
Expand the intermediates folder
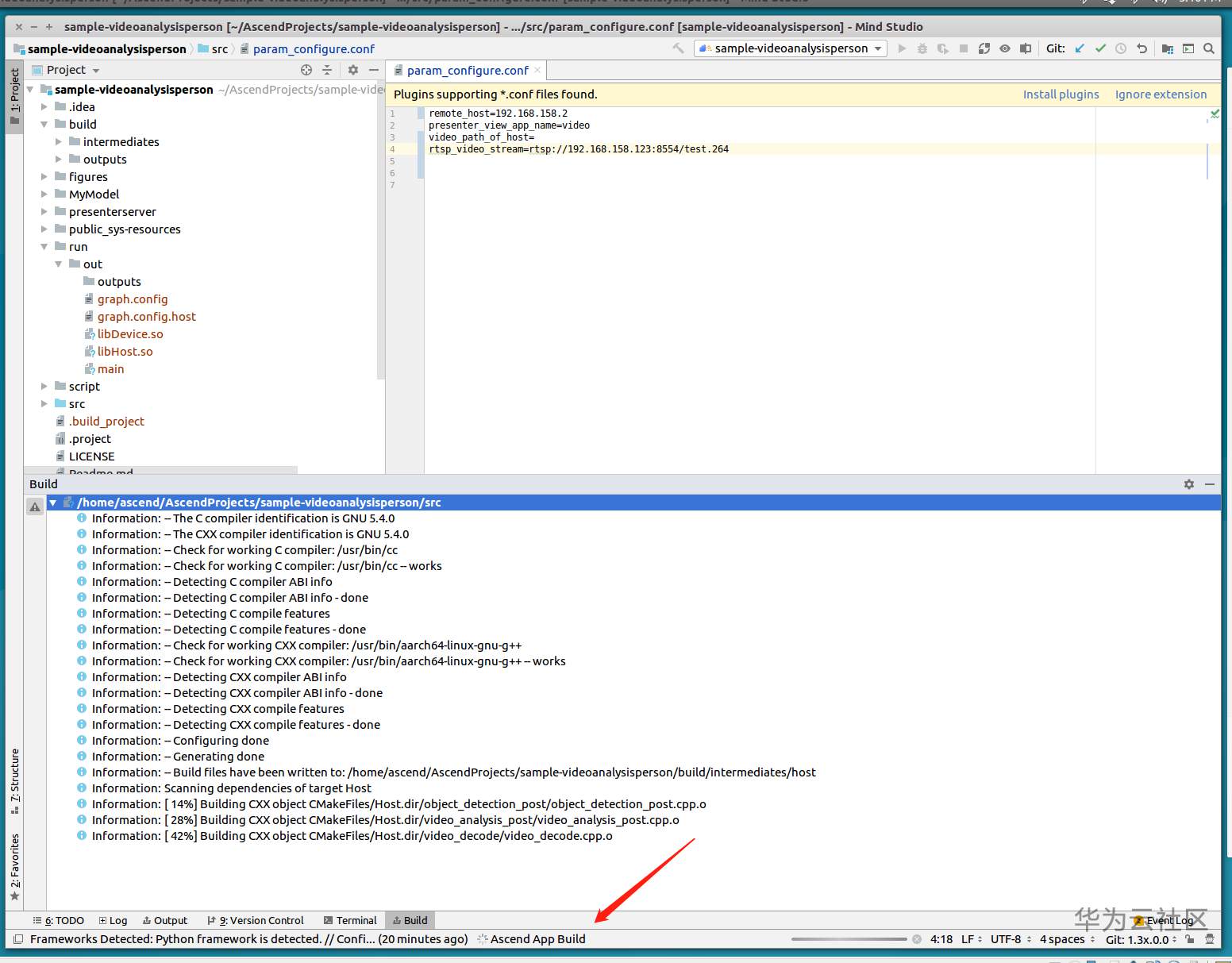point(59,142)
